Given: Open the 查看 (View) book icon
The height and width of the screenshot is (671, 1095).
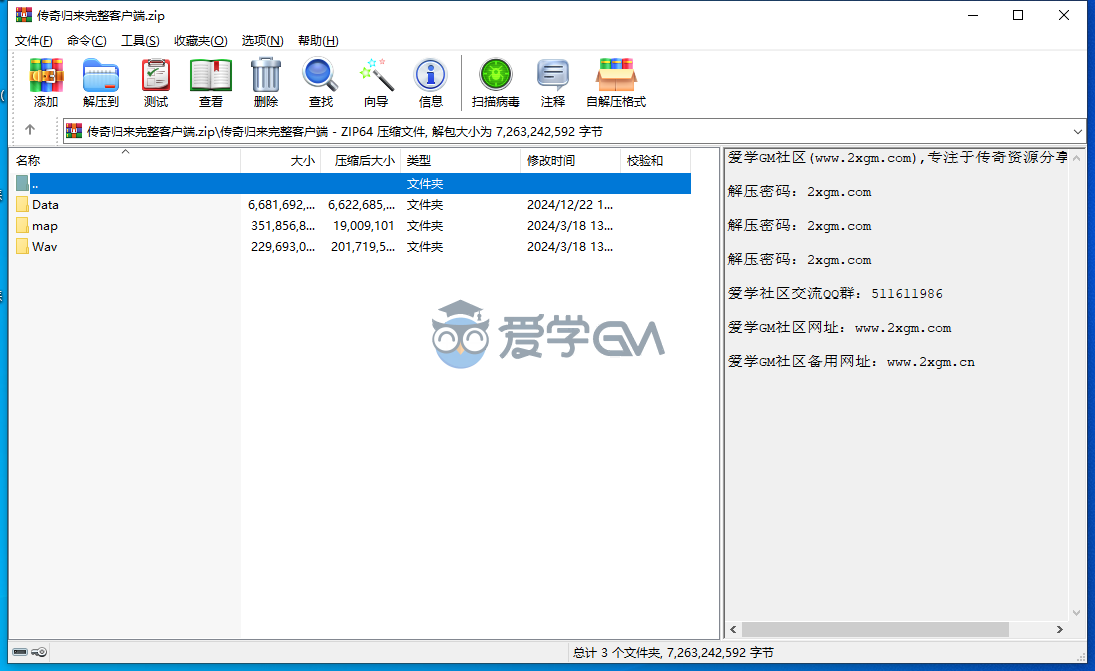Looking at the screenshot, I should click(x=210, y=75).
